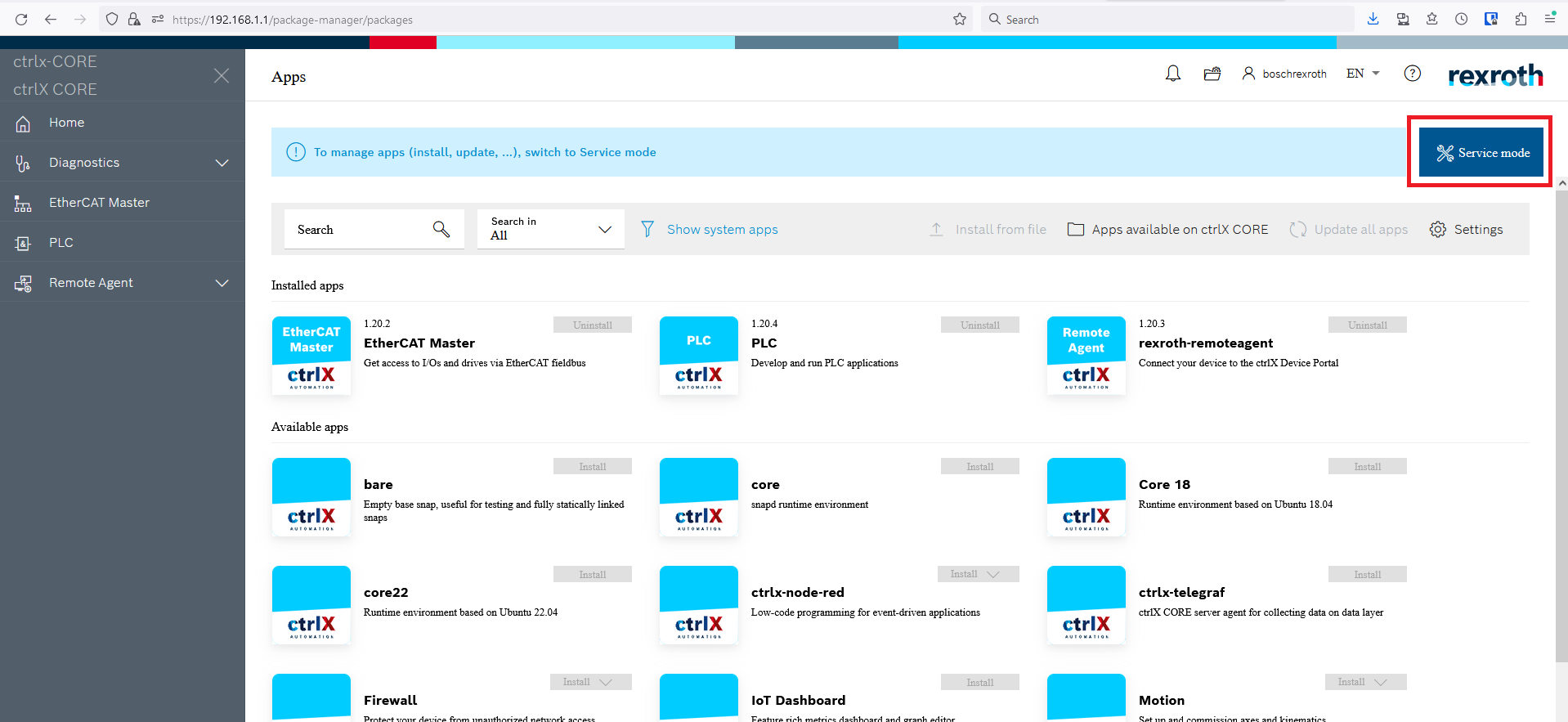Click the EtherCAT Master app tile icon
The height and width of the screenshot is (722, 1568).
[311, 356]
